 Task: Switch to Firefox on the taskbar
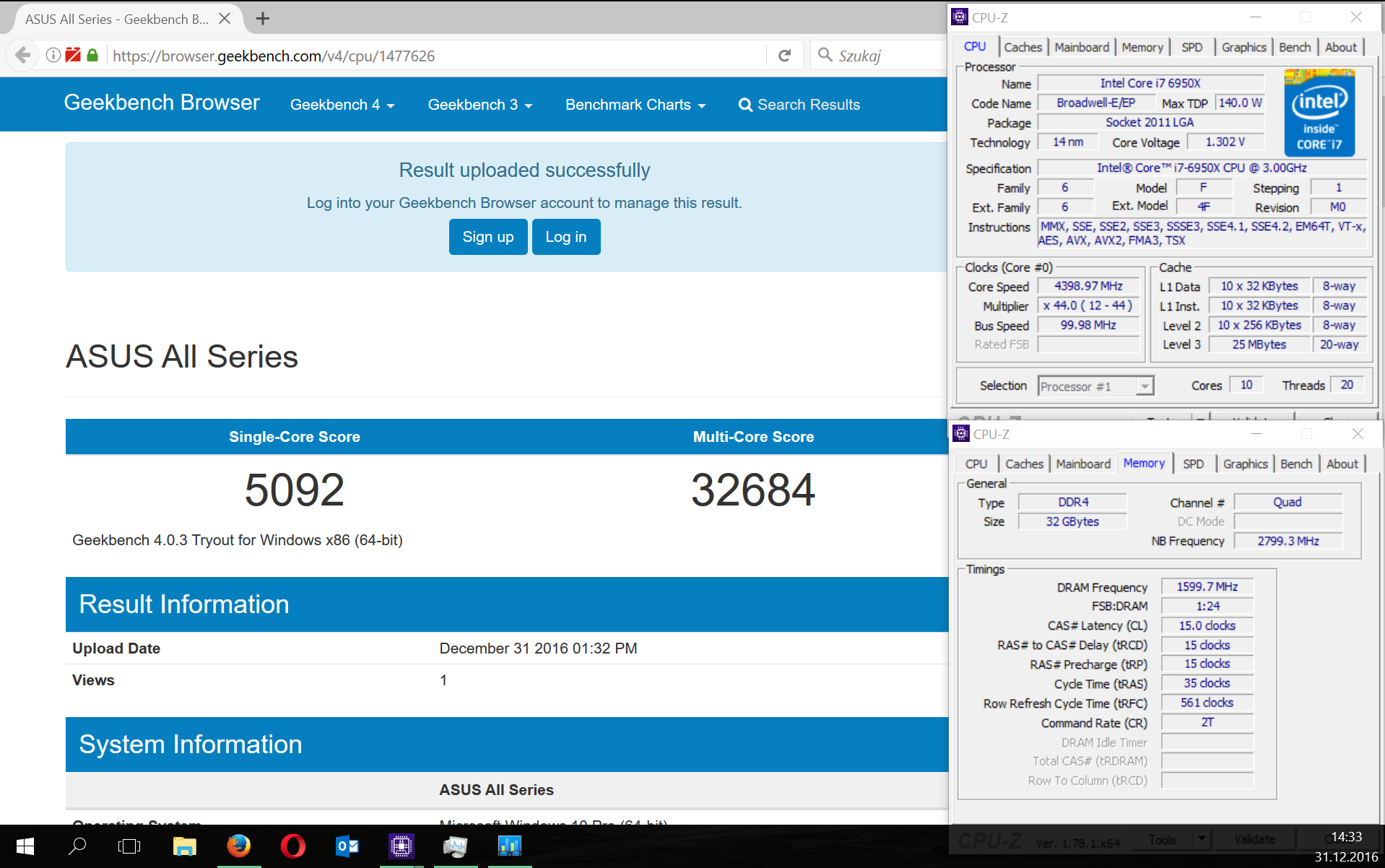(238, 846)
